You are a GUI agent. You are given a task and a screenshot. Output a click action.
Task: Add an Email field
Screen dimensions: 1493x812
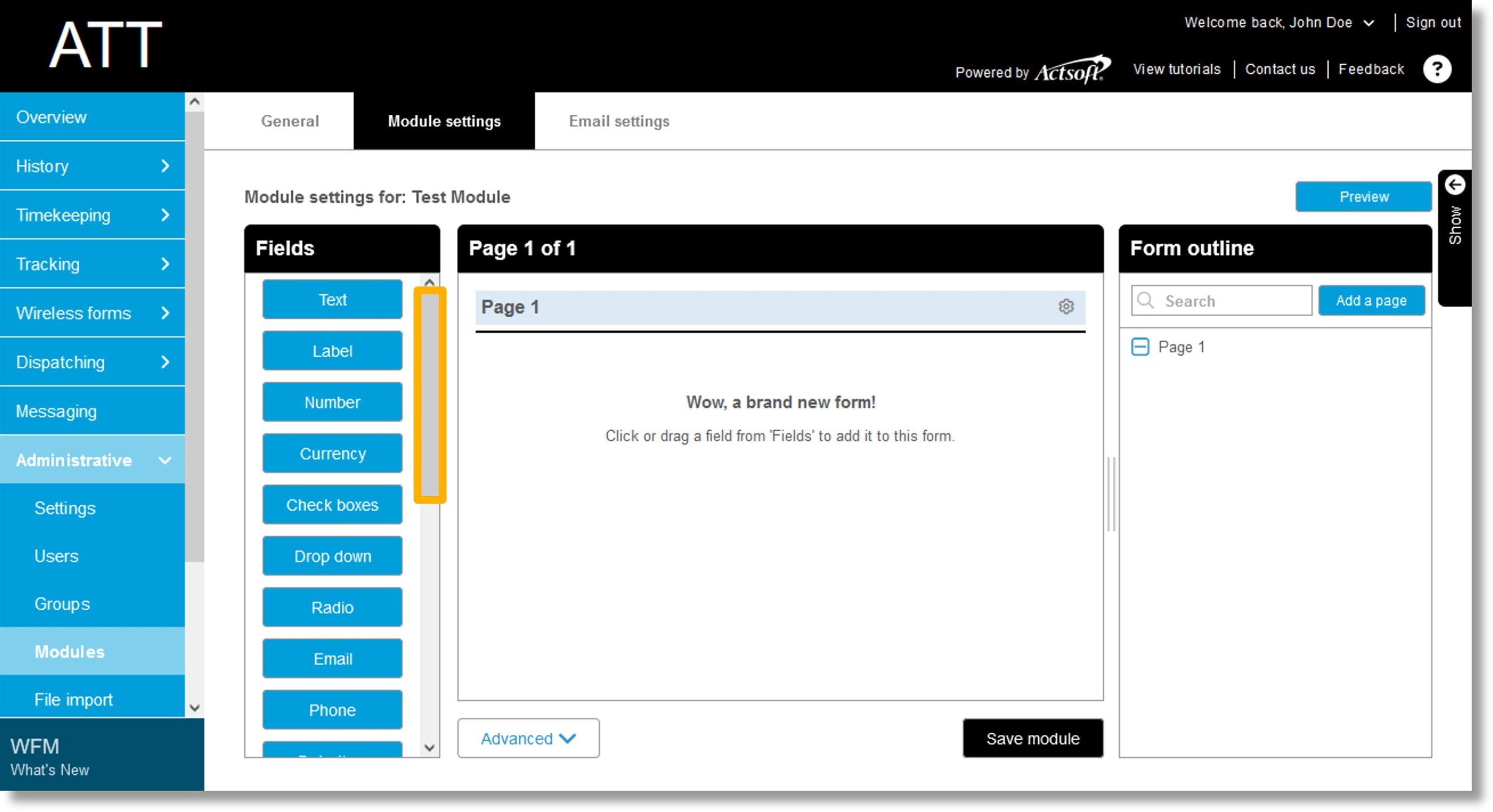332,659
